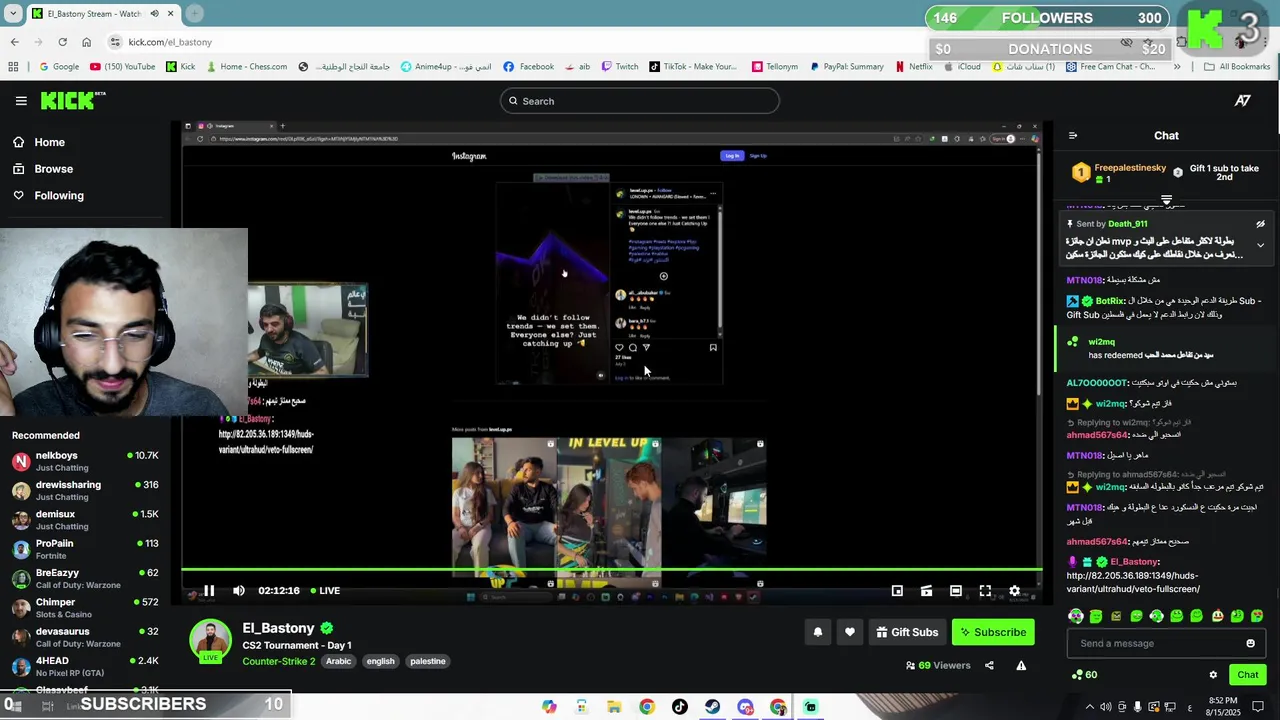This screenshot has height=720, width=1280.
Task: Open recommended channel BreEazyy
Action: 85,578
